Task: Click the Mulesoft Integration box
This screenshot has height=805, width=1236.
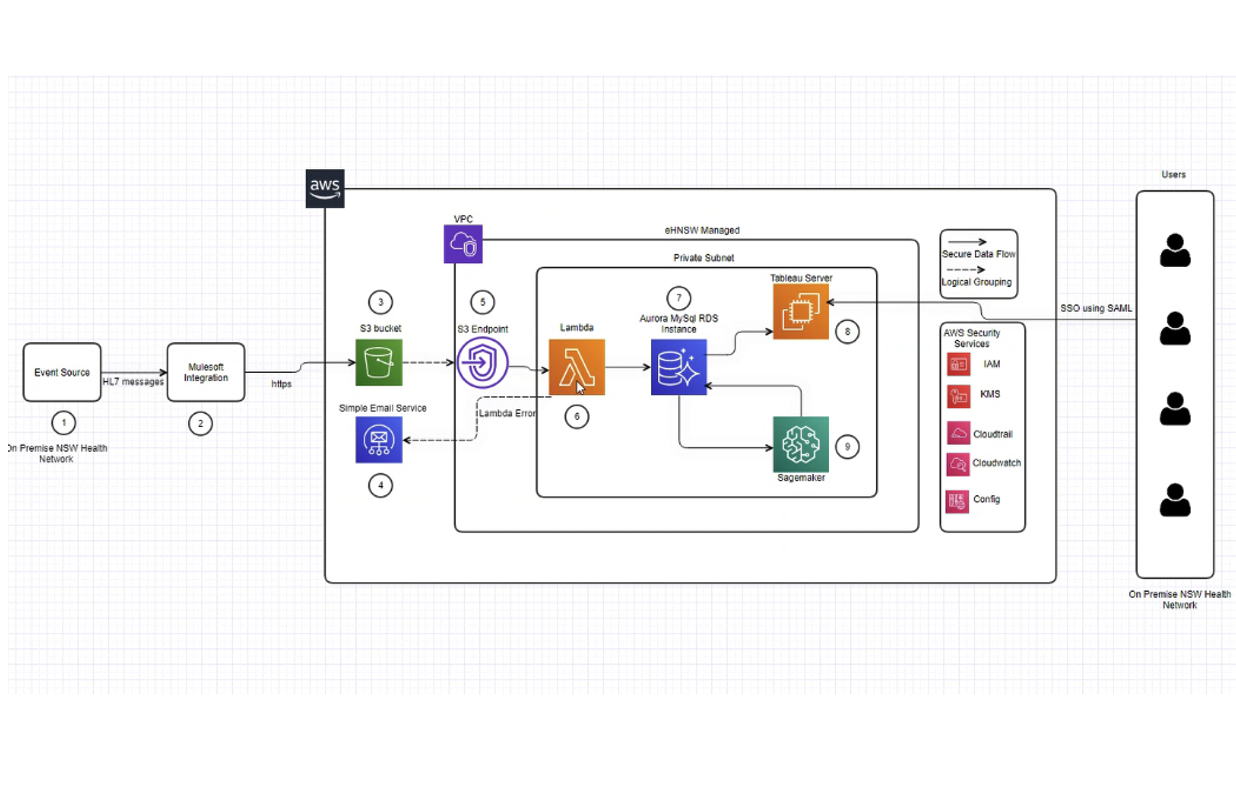Action: click(205, 373)
